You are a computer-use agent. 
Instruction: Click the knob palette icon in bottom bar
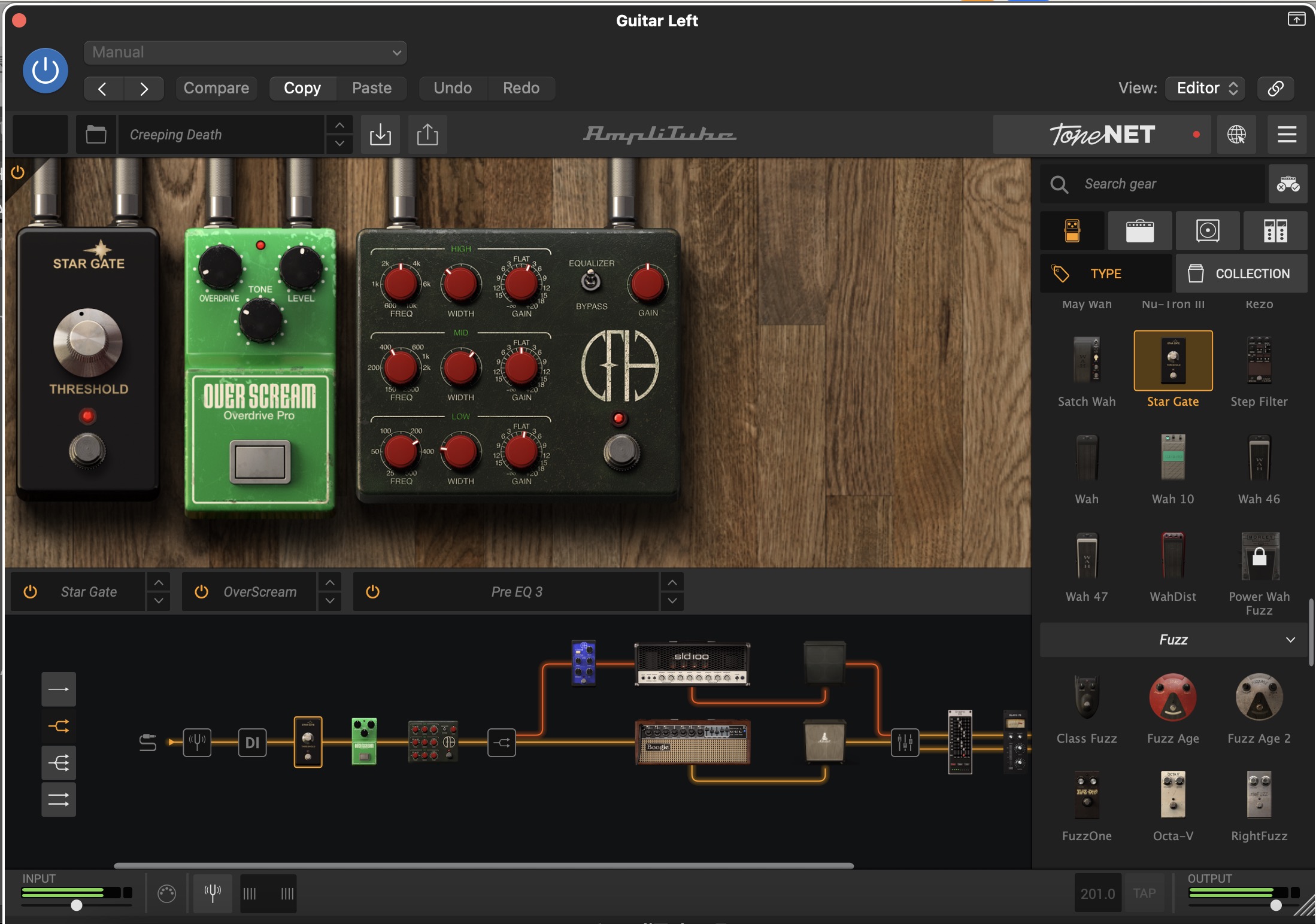166,893
